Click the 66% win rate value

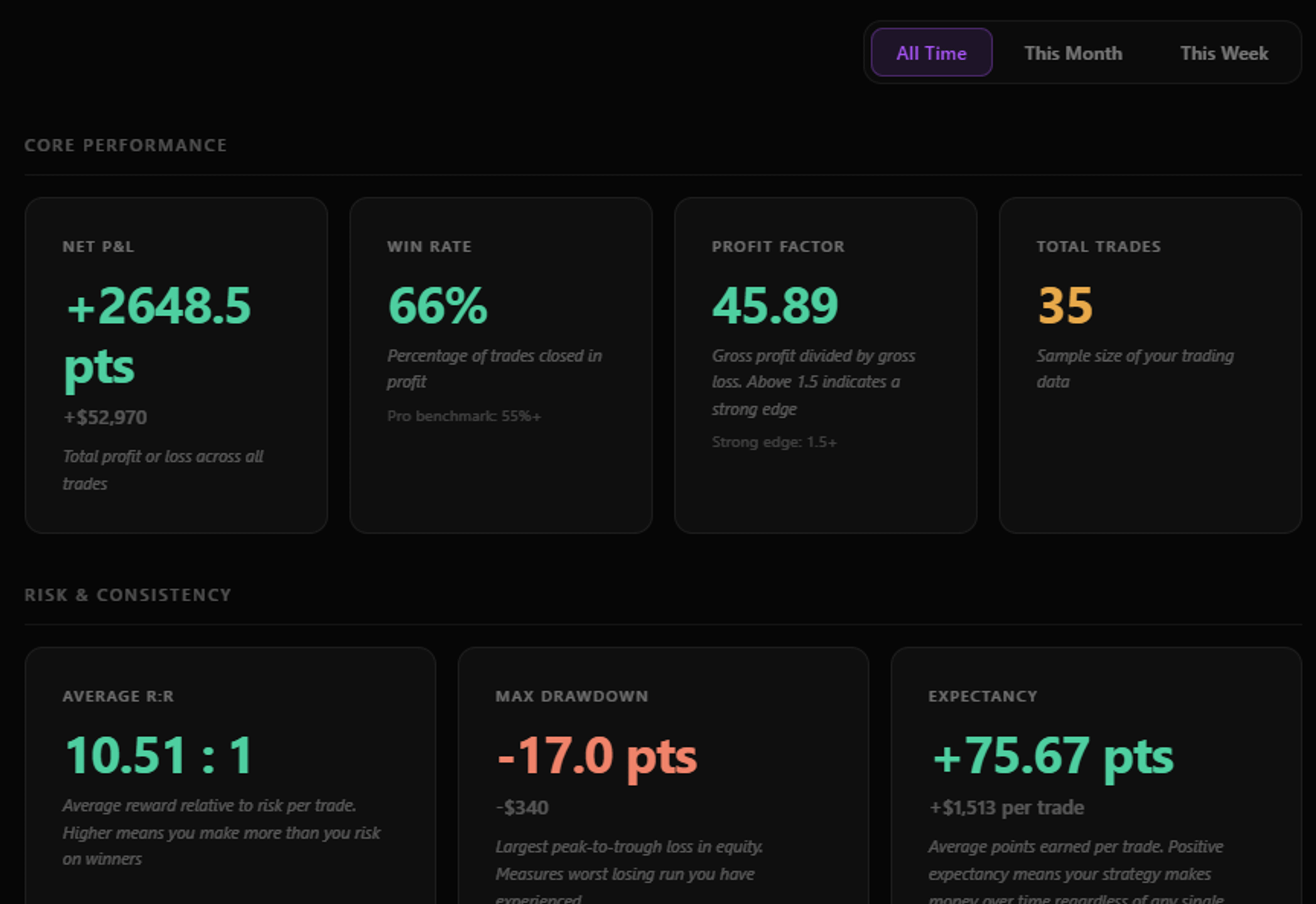click(x=438, y=306)
